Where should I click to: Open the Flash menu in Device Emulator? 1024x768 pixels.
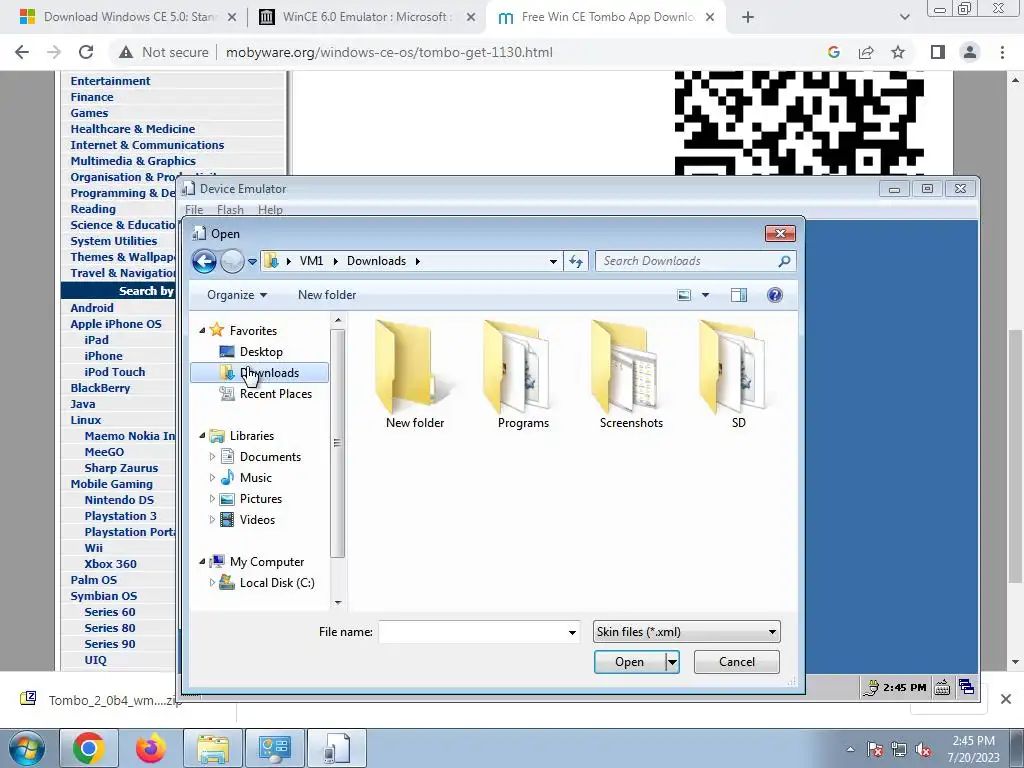(x=230, y=210)
